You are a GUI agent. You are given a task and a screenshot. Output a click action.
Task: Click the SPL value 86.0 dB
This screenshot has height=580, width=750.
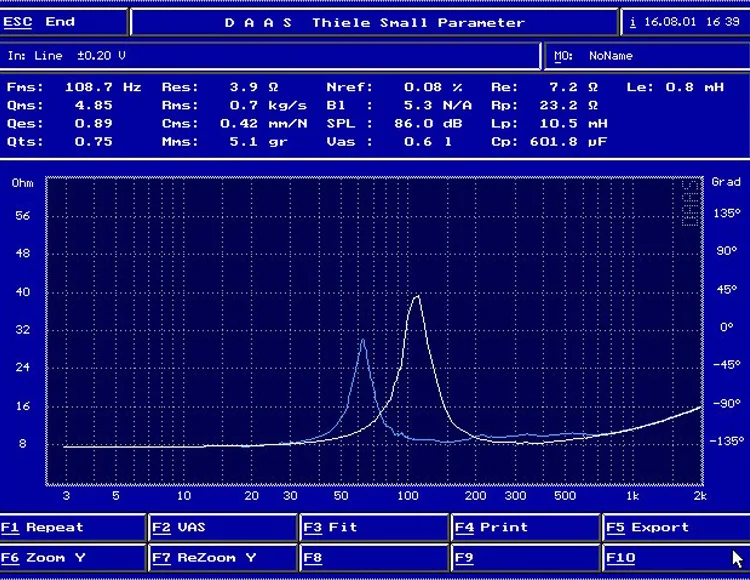point(428,123)
